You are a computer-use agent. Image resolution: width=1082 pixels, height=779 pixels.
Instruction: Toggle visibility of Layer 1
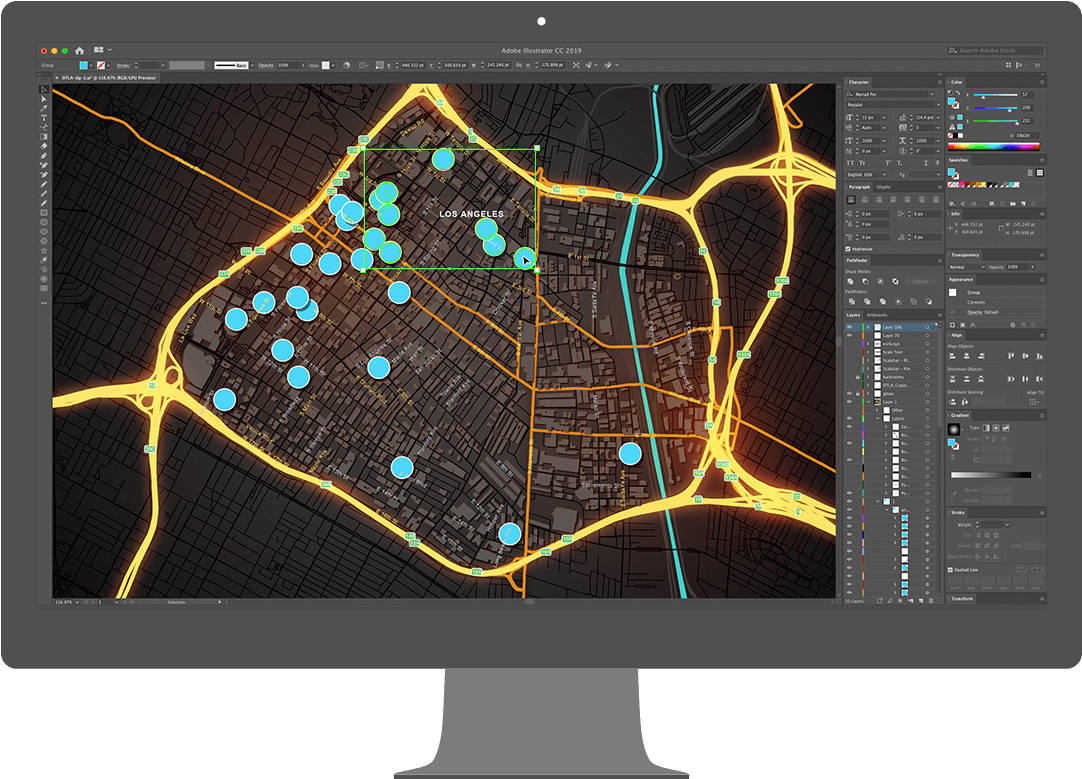[x=849, y=402]
